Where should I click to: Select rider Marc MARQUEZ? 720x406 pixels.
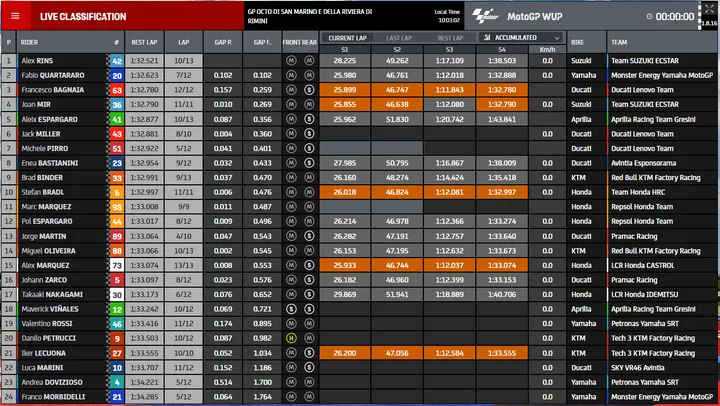tap(46, 207)
